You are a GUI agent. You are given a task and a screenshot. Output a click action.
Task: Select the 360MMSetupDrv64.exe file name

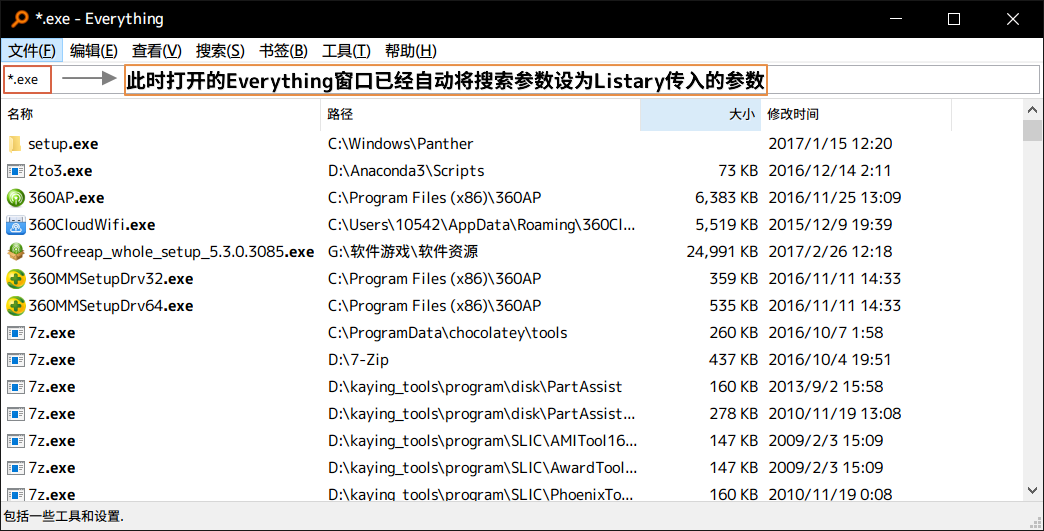pos(111,306)
